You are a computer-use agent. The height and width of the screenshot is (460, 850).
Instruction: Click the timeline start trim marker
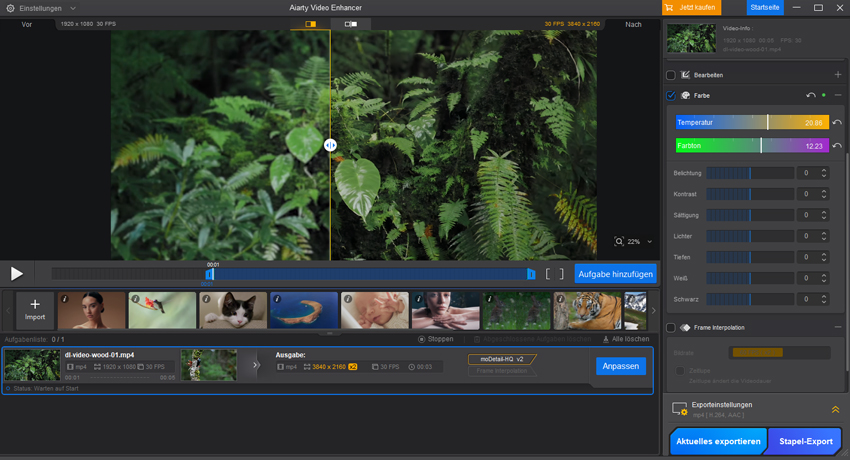point(210,274)
